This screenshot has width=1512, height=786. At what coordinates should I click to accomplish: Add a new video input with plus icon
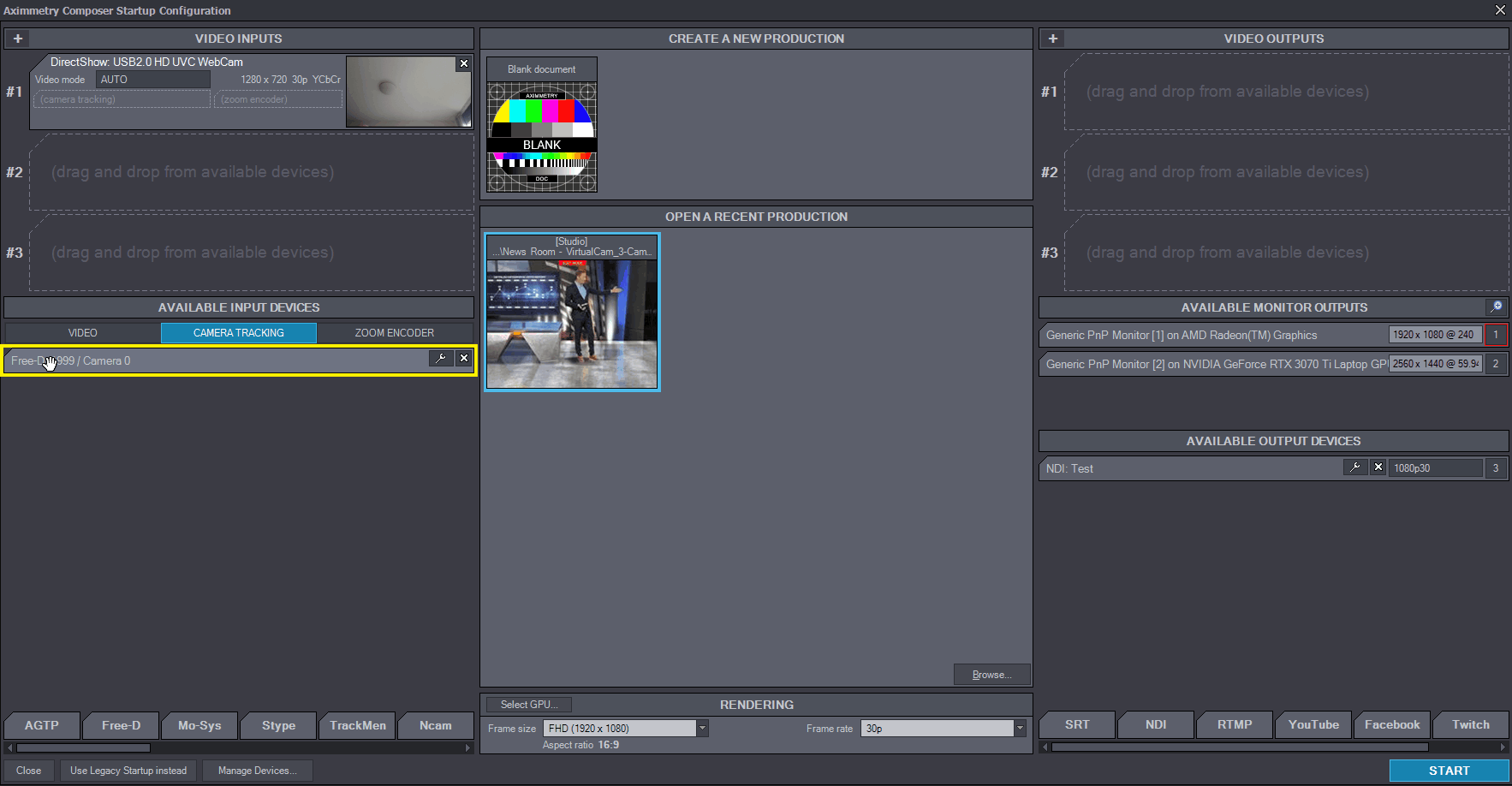click(18, 39)
